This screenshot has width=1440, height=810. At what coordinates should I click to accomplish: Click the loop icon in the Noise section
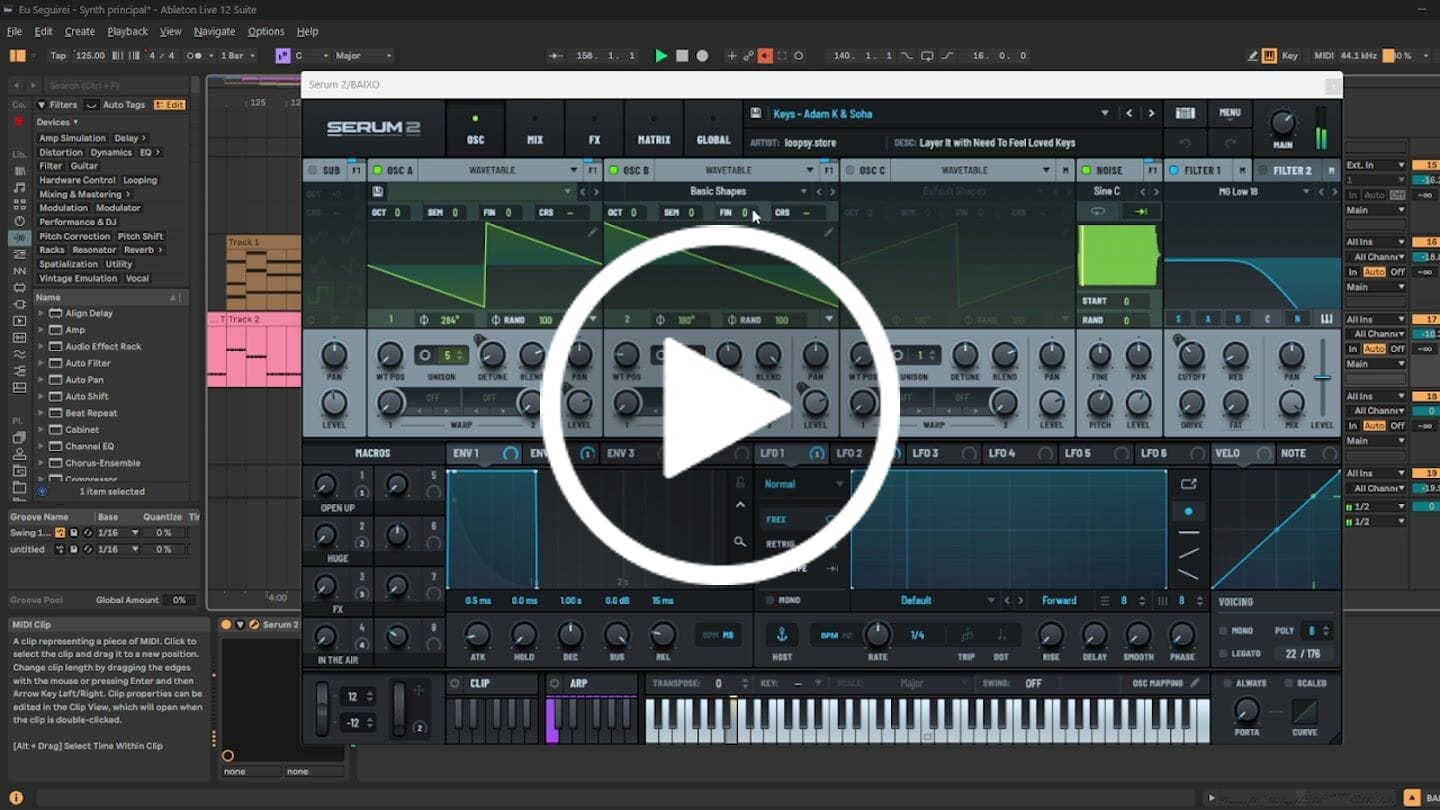coord(1098,211)
